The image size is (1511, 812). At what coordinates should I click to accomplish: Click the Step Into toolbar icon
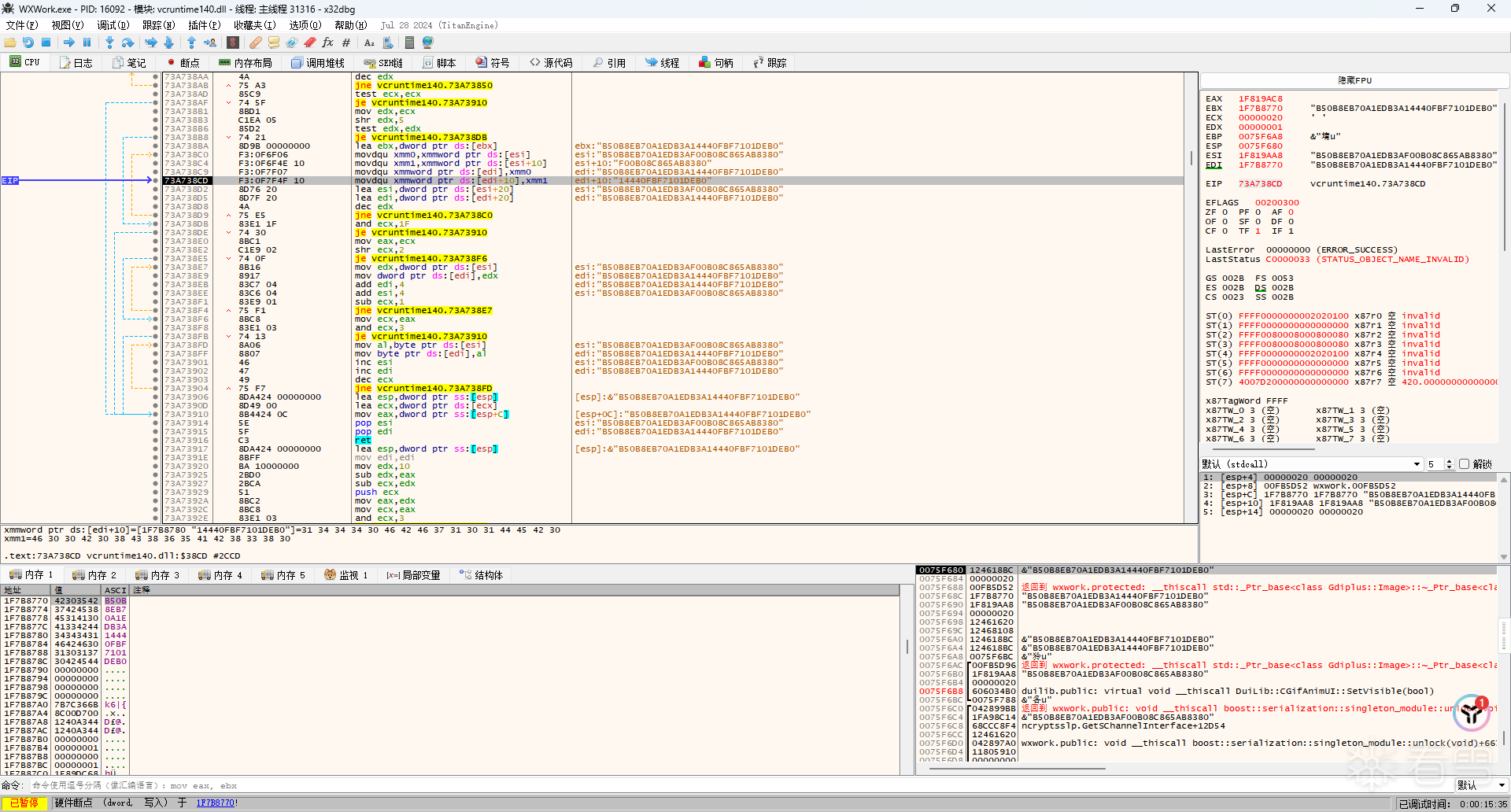(x=109, y=42)
